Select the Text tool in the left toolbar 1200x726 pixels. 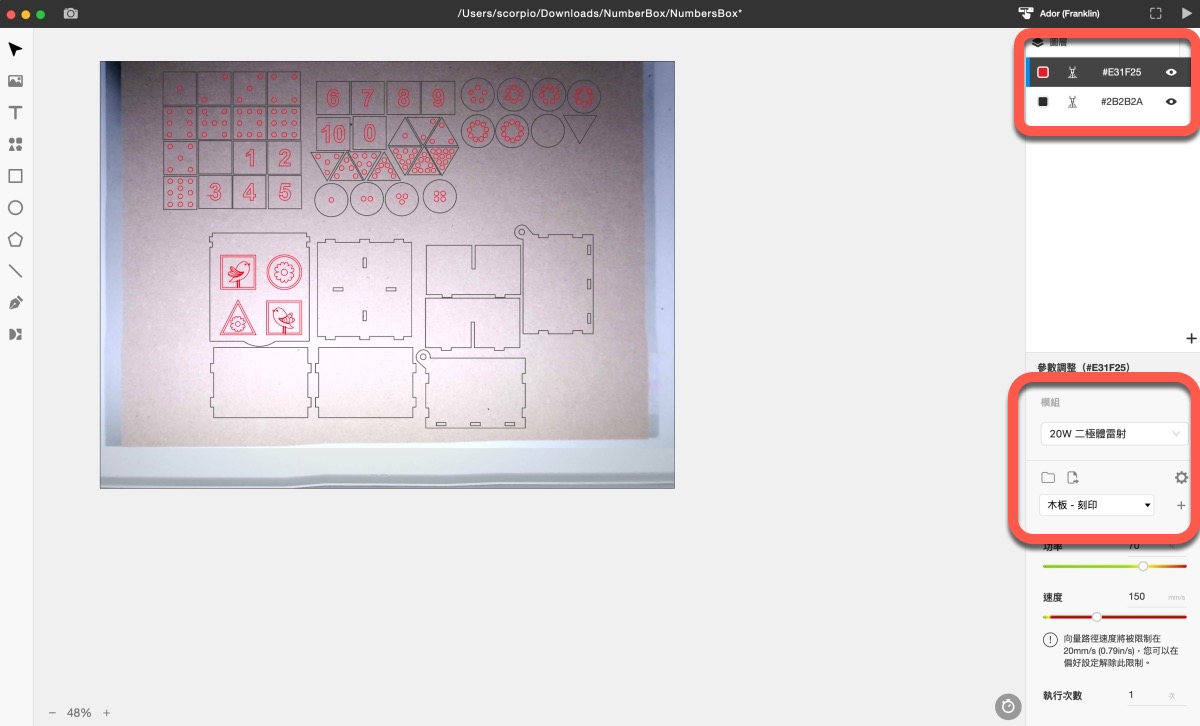point(15,113)
